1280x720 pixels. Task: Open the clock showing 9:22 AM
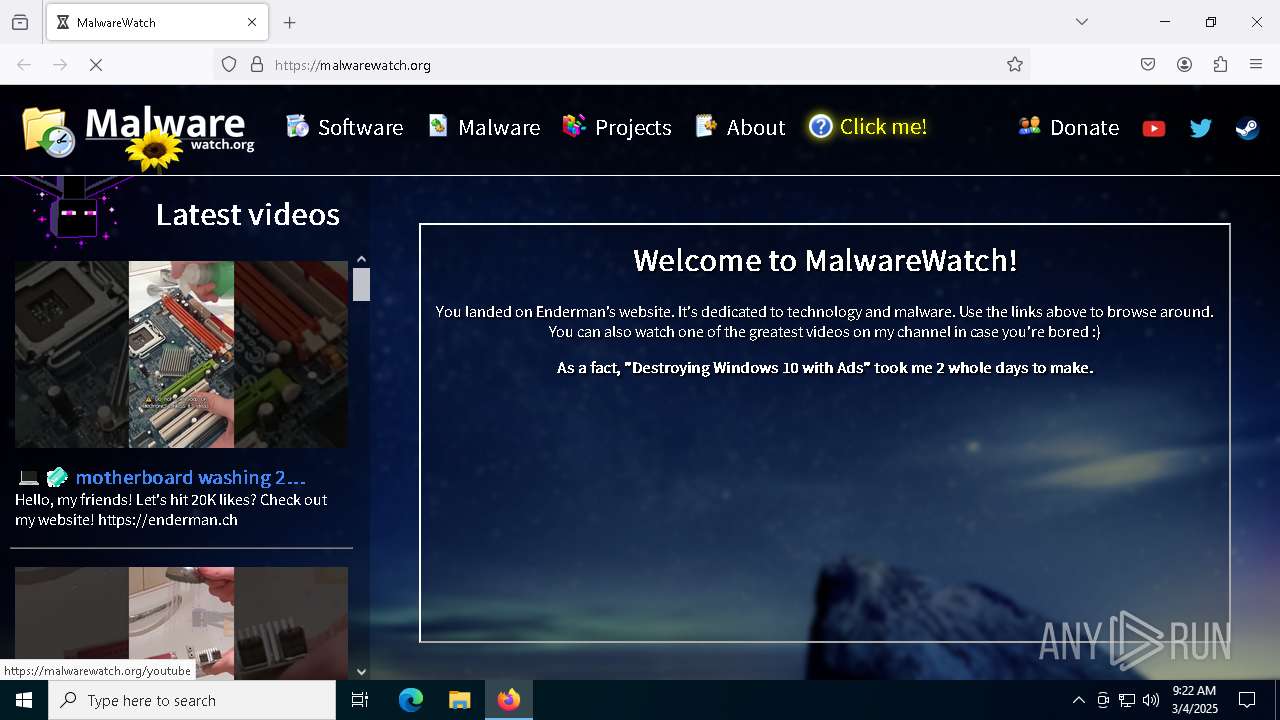(x=1194, y=700)
